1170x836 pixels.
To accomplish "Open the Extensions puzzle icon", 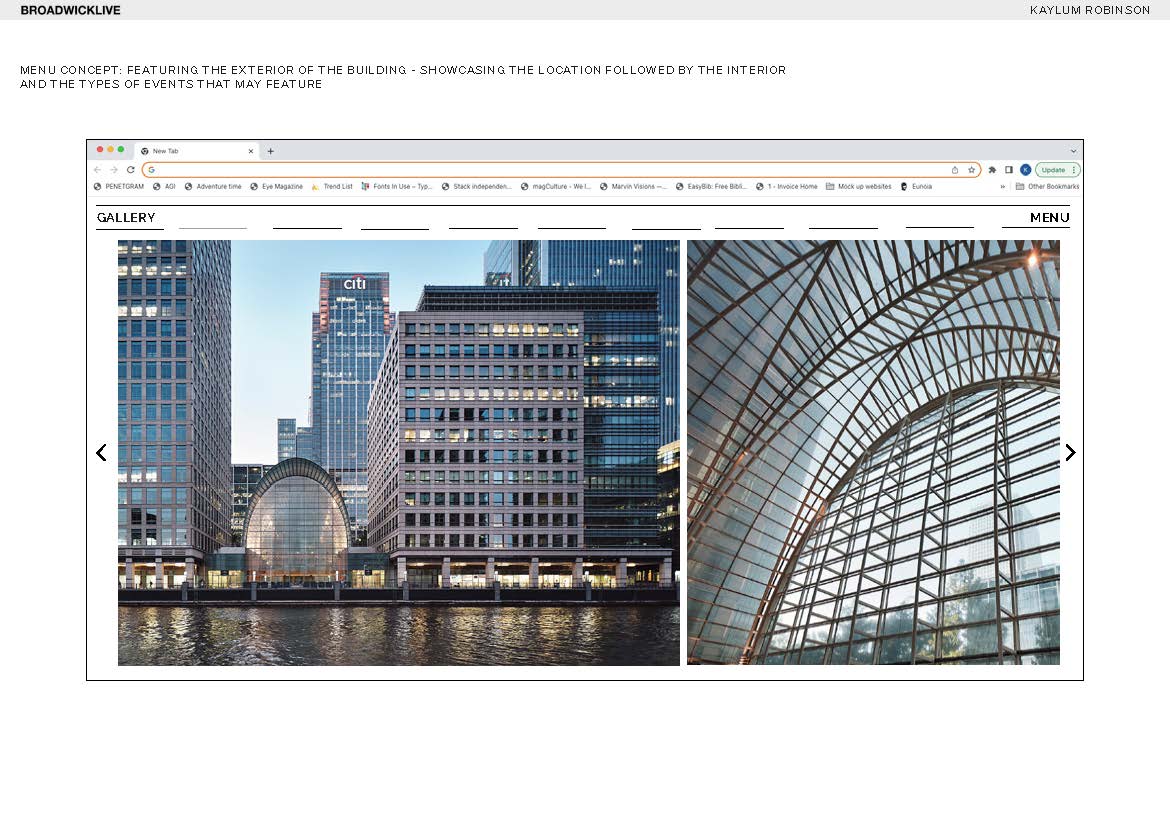I will tap(993, 170).
